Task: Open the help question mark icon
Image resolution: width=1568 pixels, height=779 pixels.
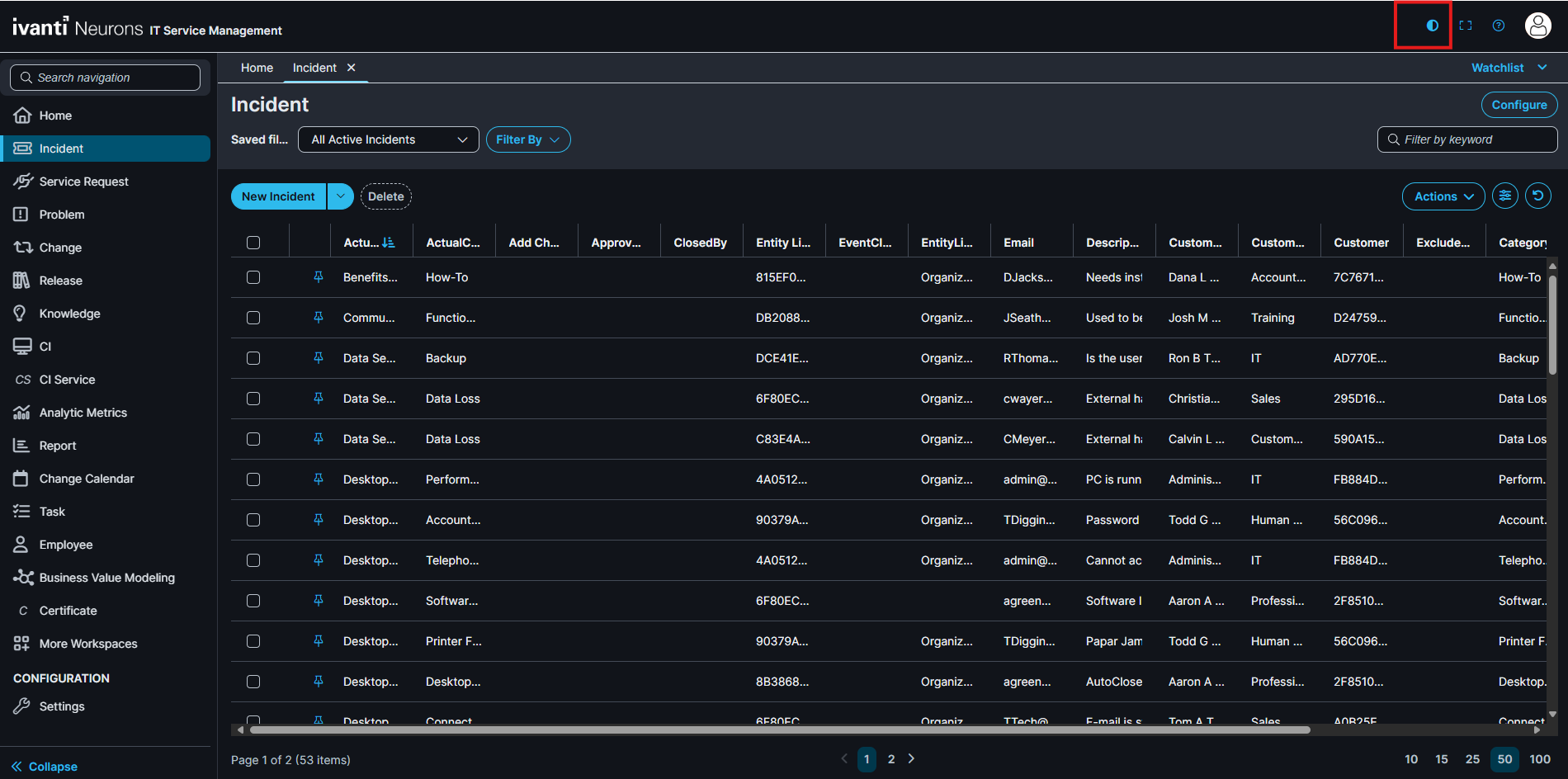Action: pos(1499,26)
